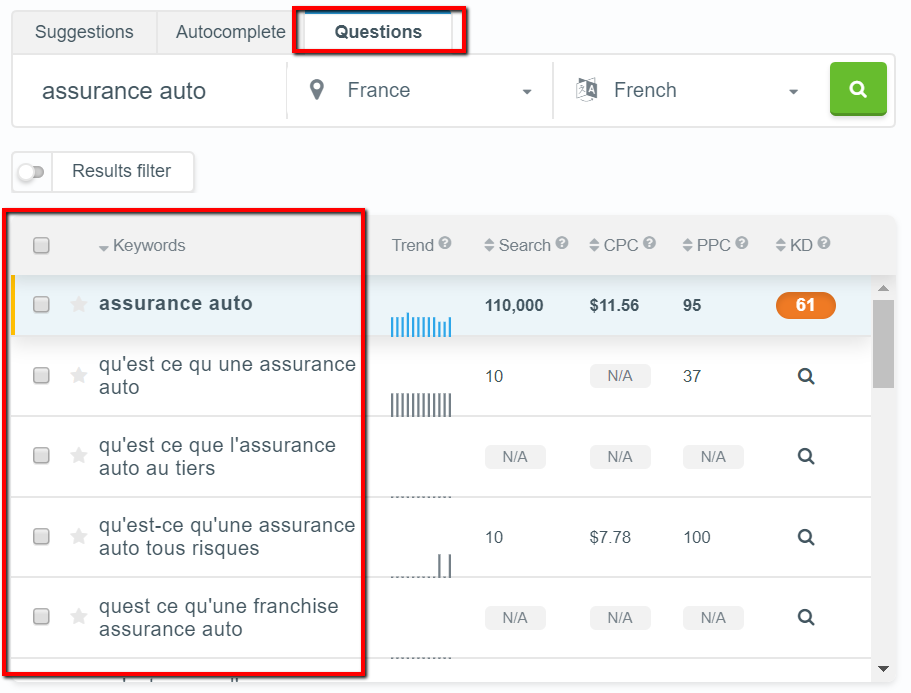911x693 pixels.
Task: Sort by KD column
Action: click(794, 245)
